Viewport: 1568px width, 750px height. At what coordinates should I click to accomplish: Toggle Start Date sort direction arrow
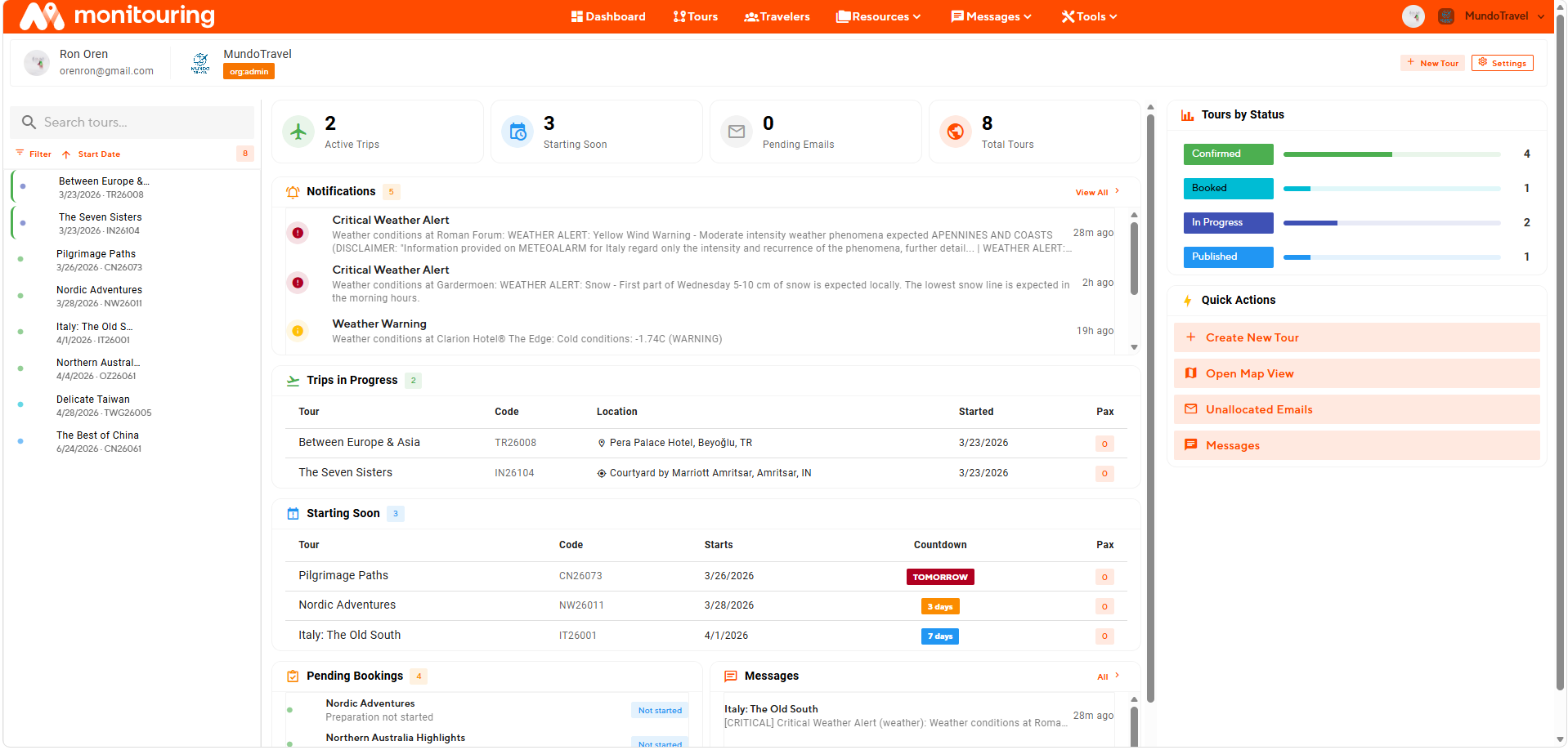(x=66, y=154)
